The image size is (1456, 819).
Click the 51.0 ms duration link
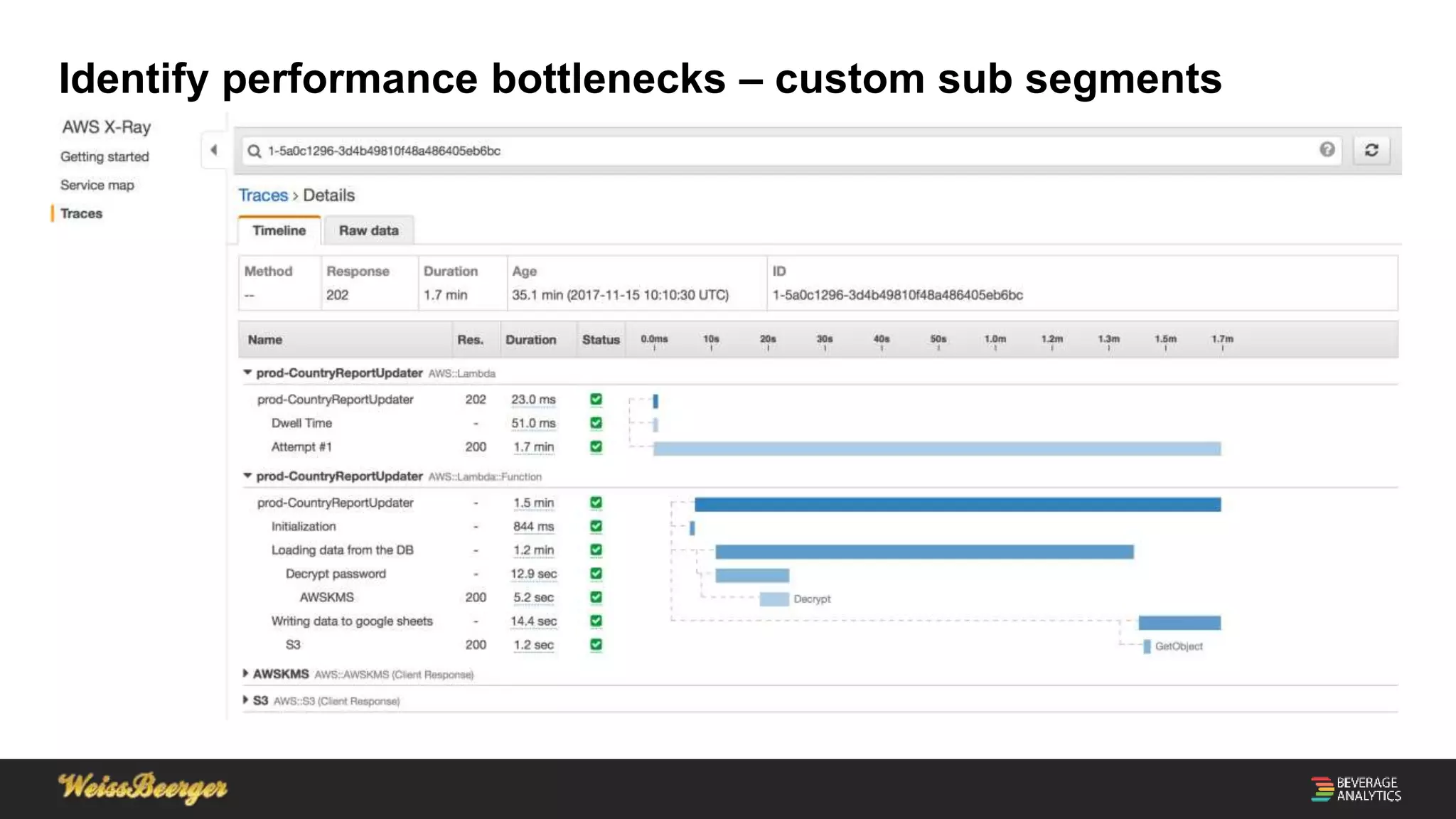533,423
